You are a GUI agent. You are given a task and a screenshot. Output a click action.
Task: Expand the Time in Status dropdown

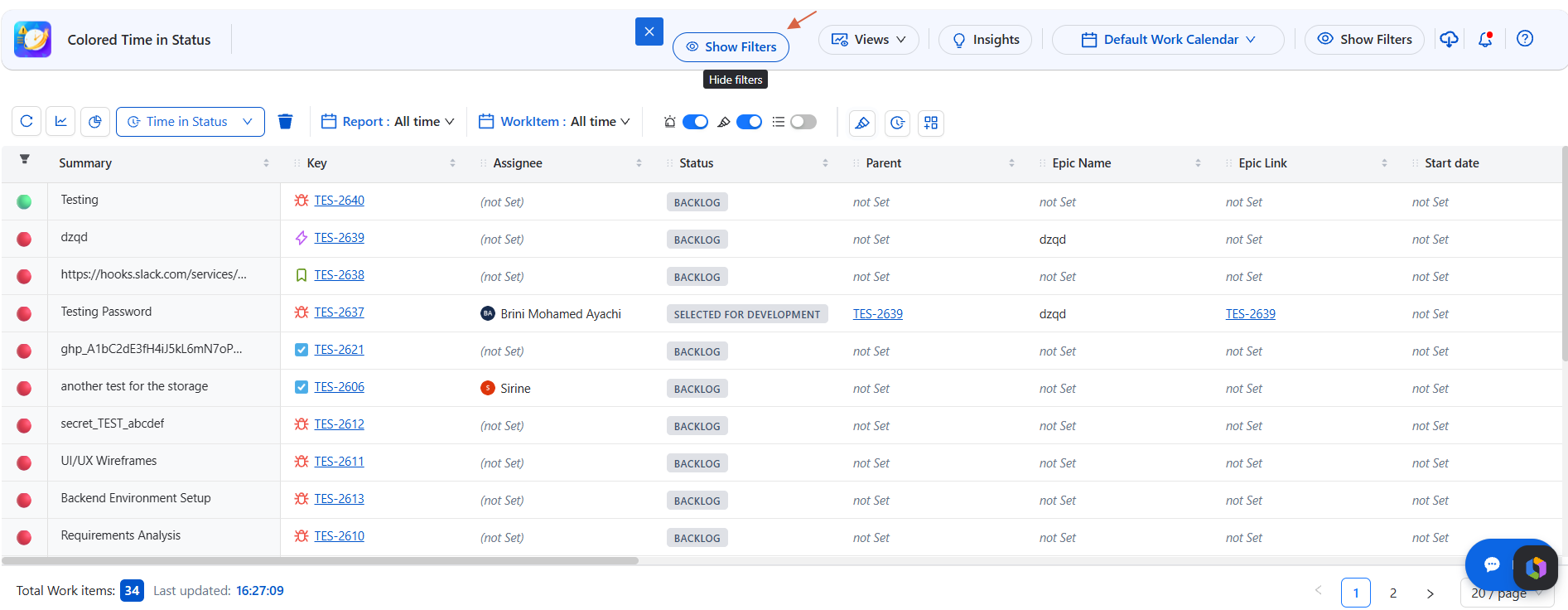(x=191, y=122)
